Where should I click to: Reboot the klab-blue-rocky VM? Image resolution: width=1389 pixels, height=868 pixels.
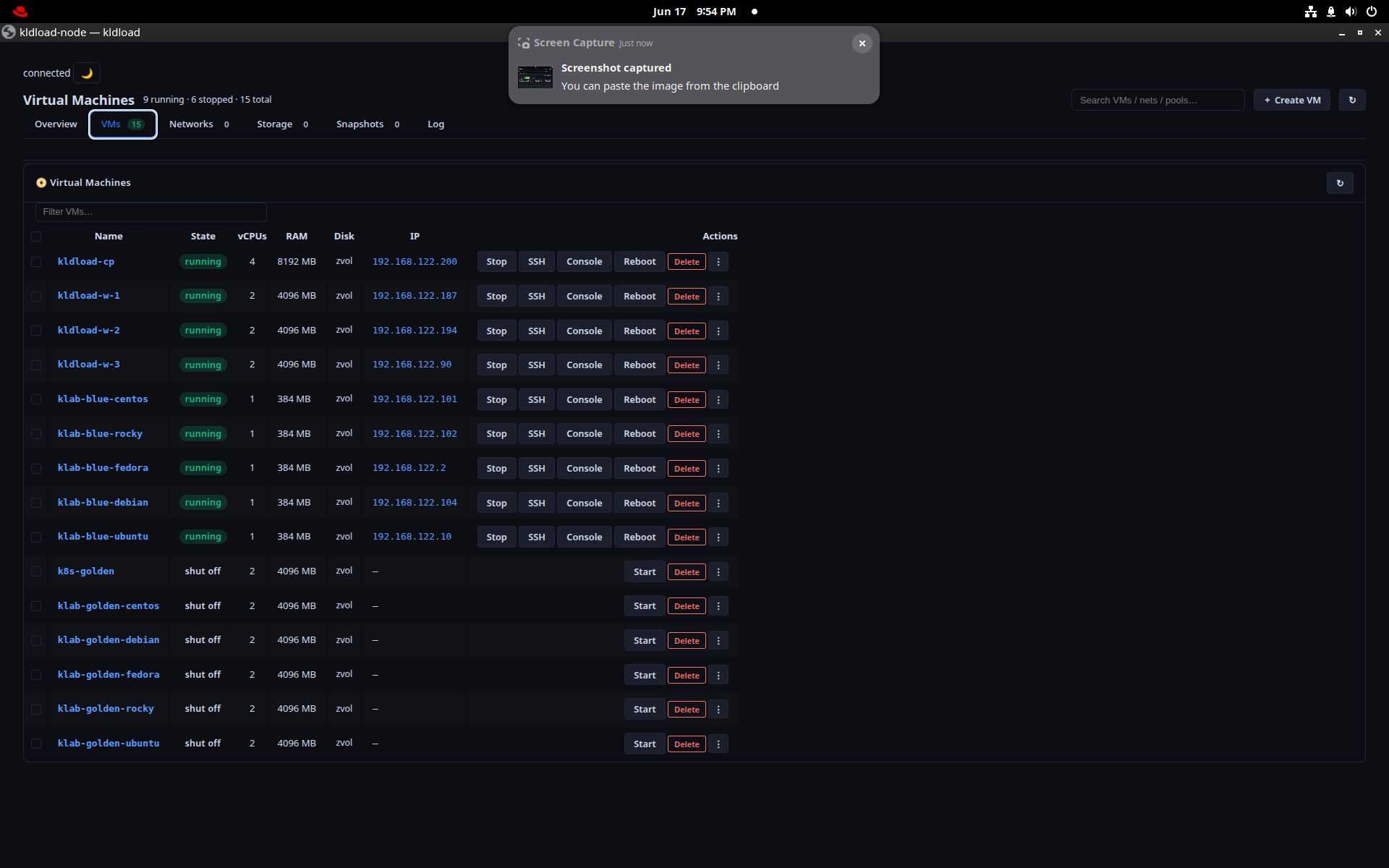point(640,434)
